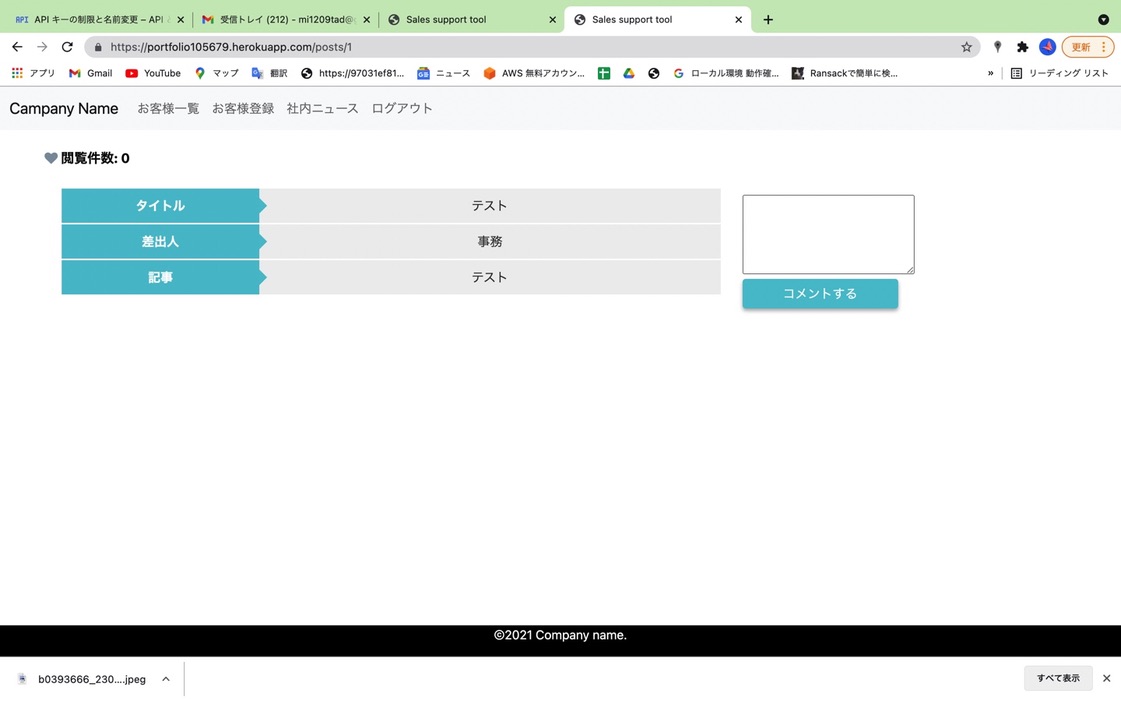Open a new tab with the plus icon
Viewport: 1121px width, 701px height.
[768, 19]
